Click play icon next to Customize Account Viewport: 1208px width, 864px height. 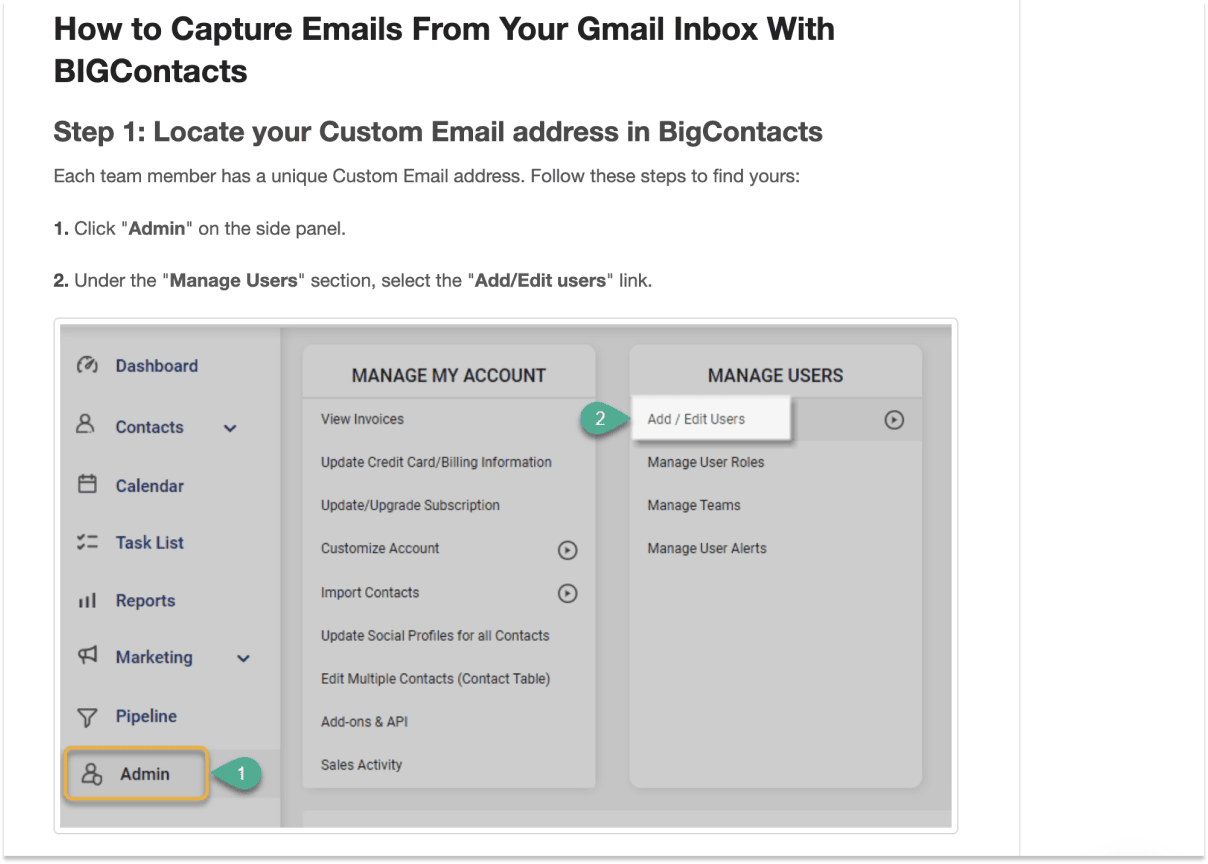click(567, 550)
